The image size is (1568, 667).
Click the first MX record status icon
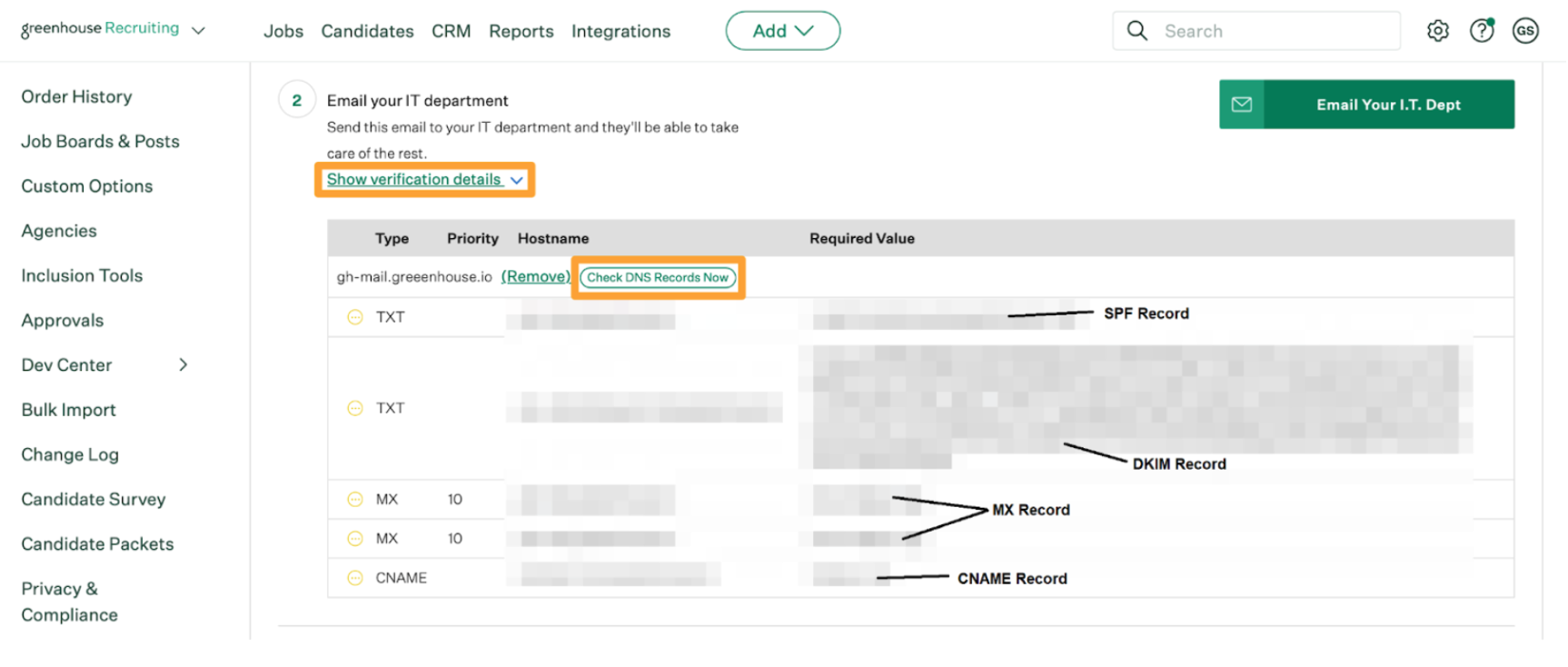pos(355,499)
